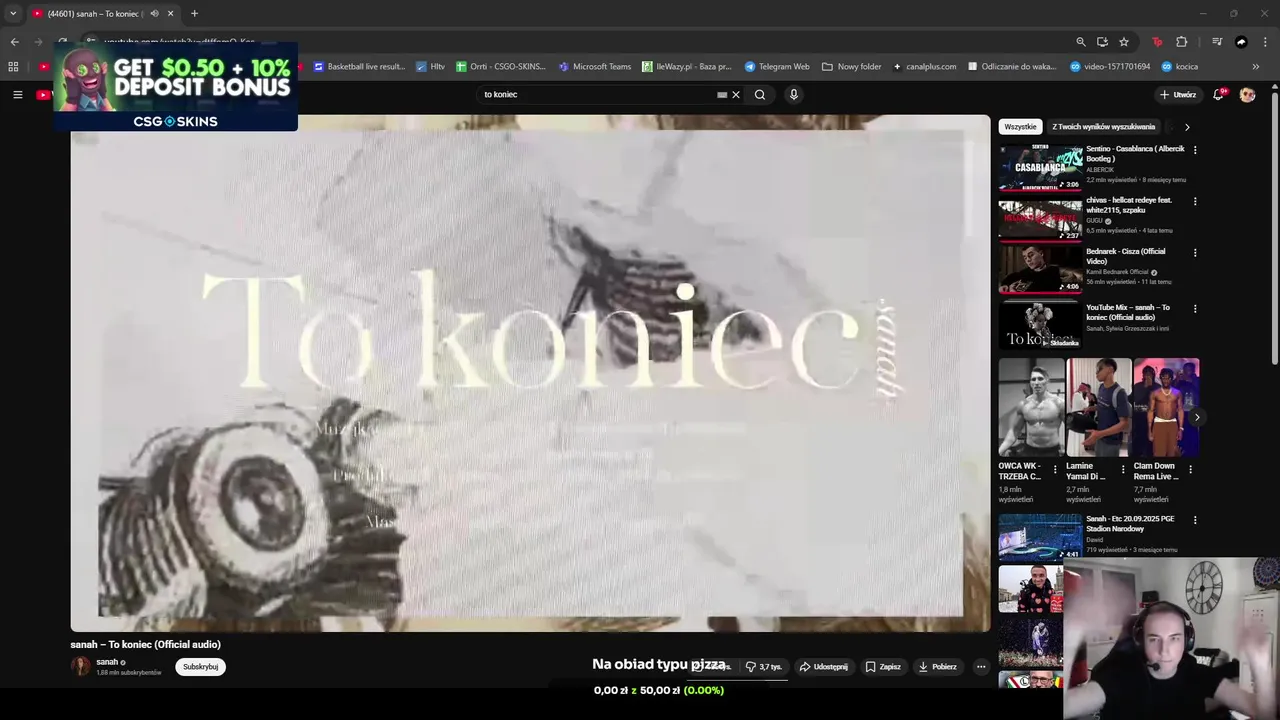The width and height of the screenshot is (1280, 720).
Task: Open canalplus.com bookmark
Action: (x=925, y=67)
